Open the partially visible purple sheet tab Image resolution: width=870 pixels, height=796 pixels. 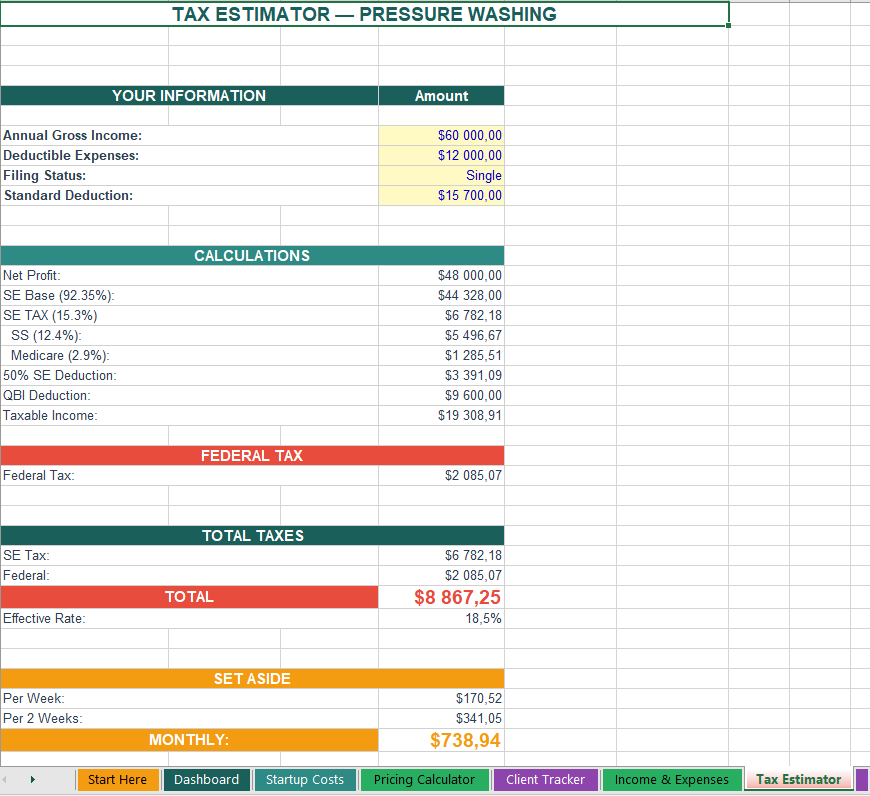[862, 779]
